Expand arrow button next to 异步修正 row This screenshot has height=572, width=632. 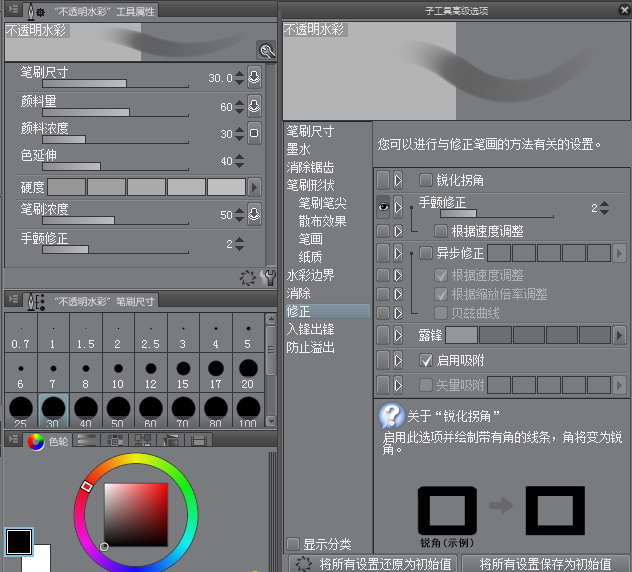click(398, 253)
